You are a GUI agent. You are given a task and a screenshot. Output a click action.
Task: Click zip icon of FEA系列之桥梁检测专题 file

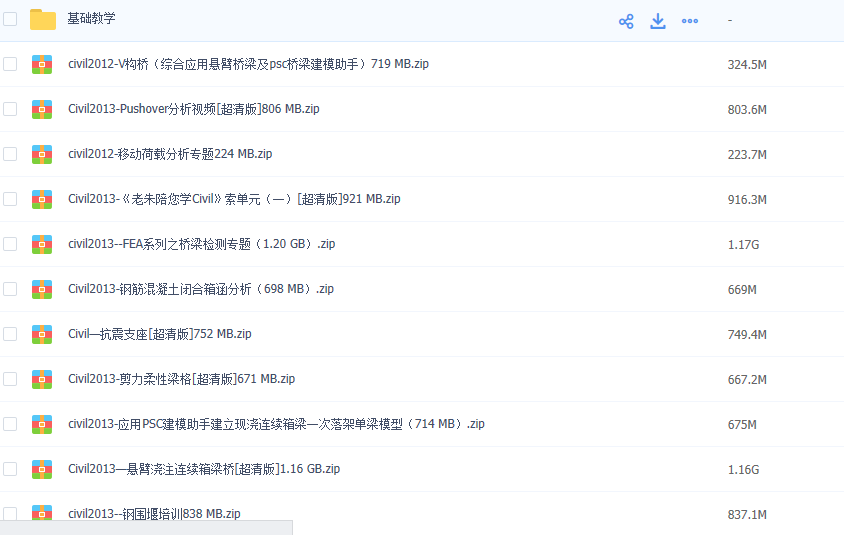click(x=42, y=244)
